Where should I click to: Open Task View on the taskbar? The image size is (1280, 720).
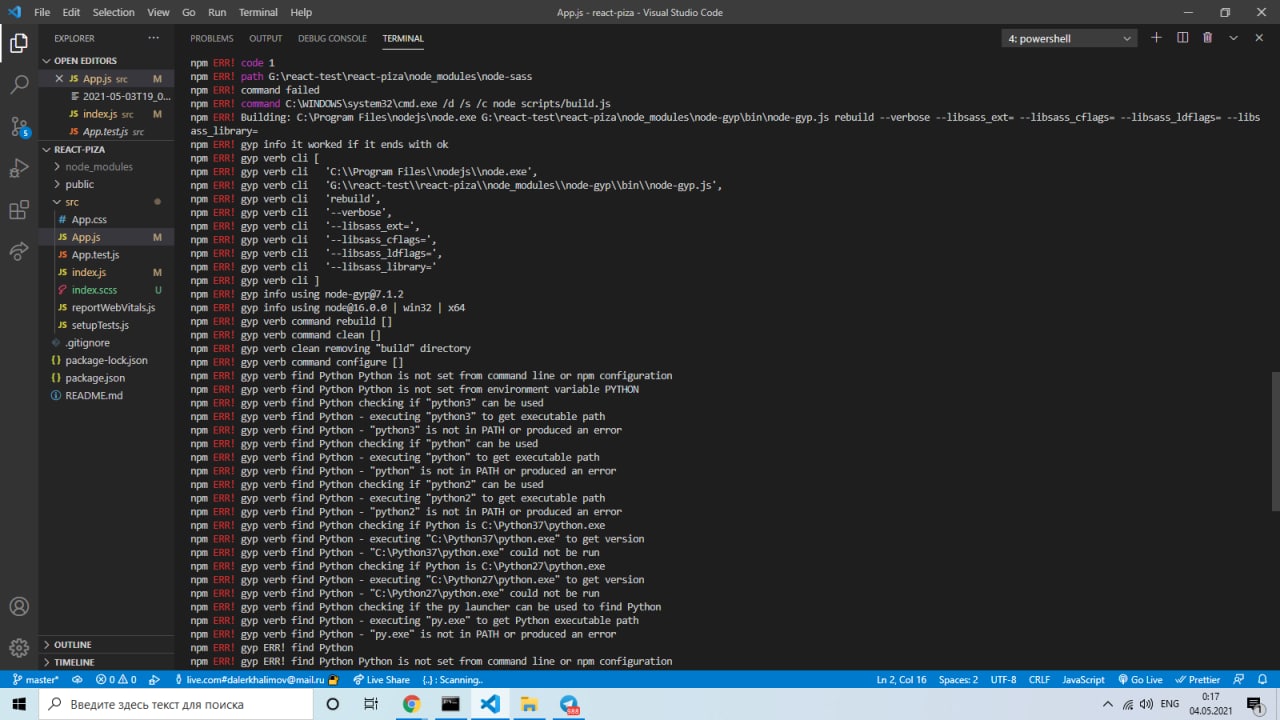point(371,704)
